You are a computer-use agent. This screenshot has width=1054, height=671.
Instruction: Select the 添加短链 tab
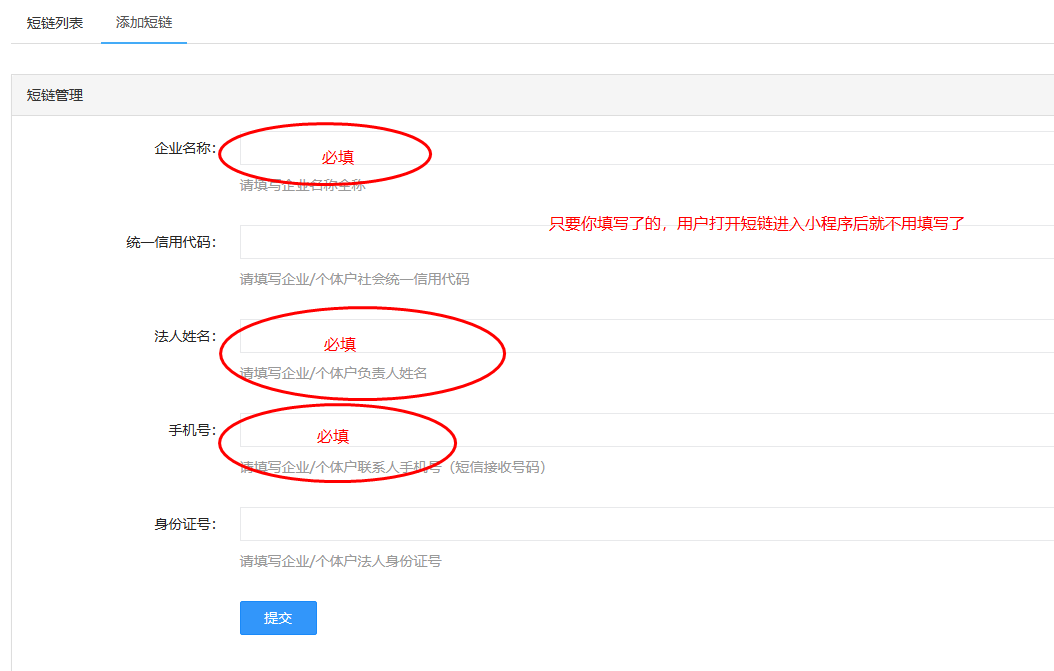144,22
